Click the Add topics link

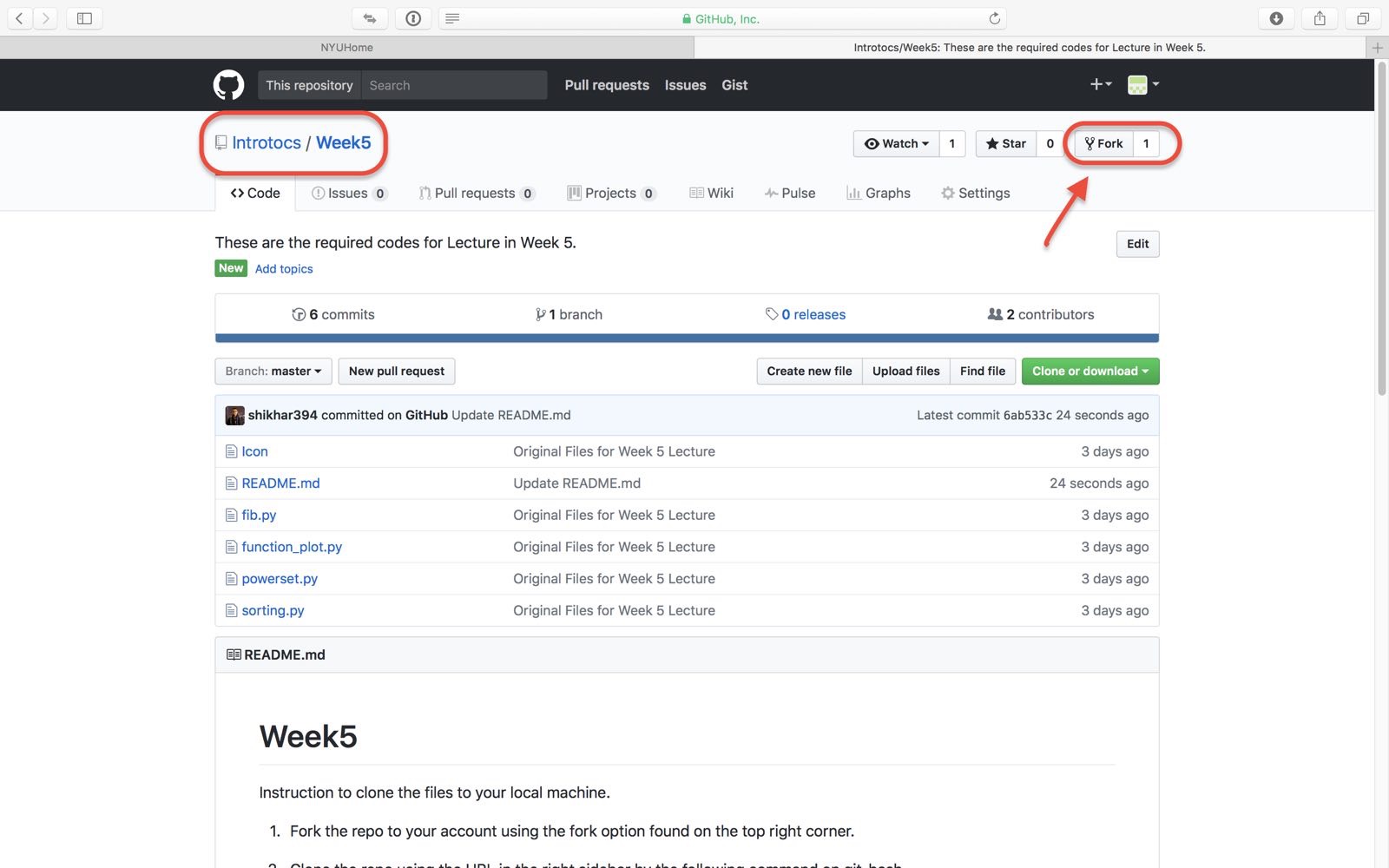(284, 269)
